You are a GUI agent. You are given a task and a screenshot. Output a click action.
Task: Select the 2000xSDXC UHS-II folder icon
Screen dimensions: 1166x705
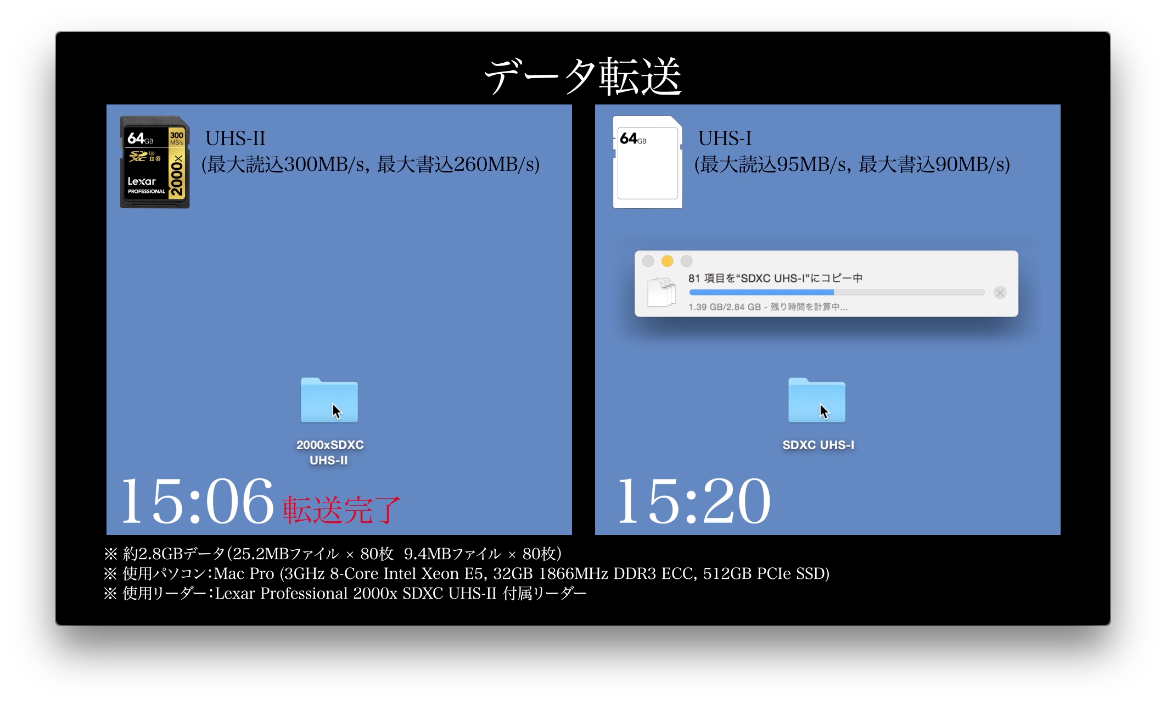tap(329, 400)
